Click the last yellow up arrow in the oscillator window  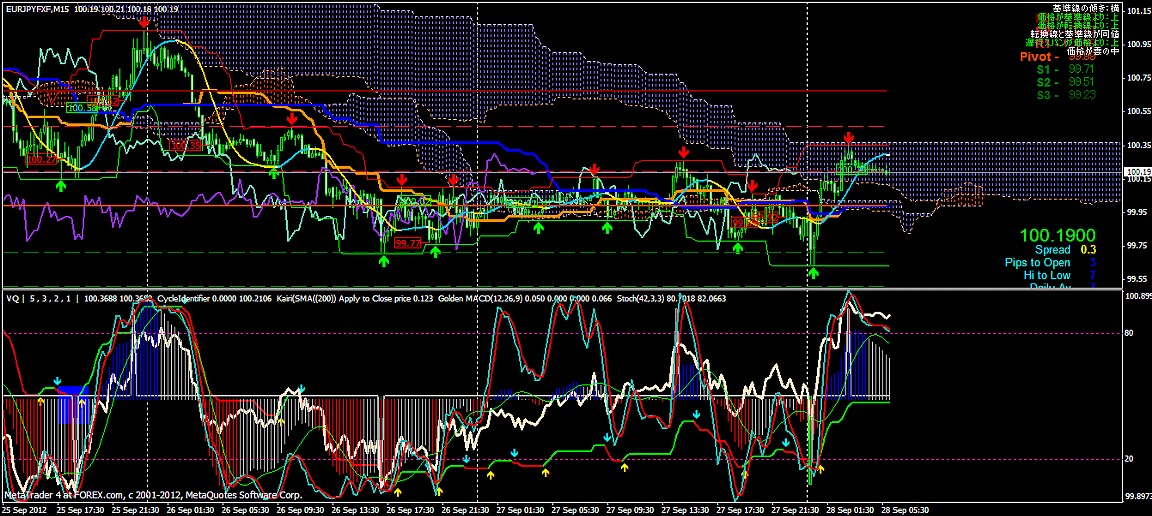820,468
